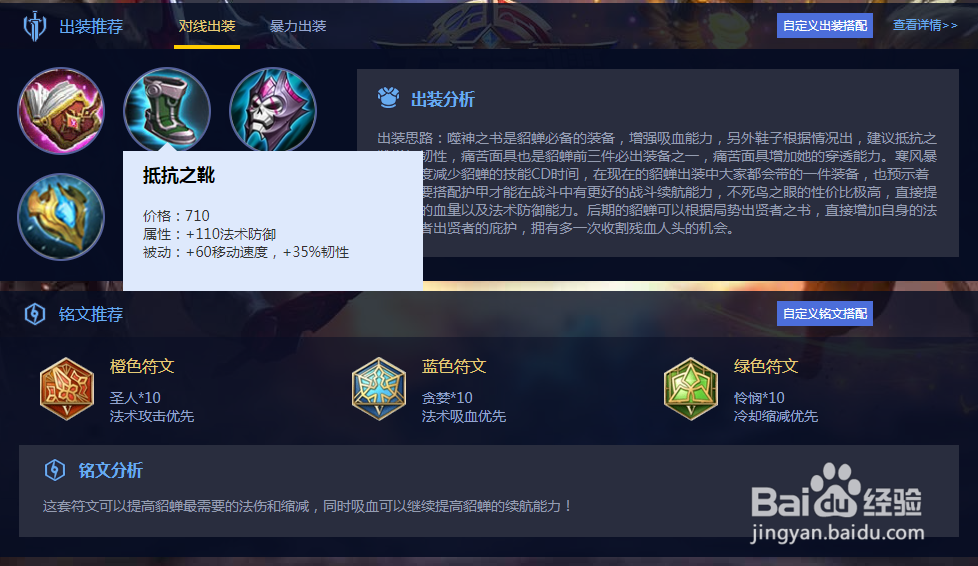
Task: Click the 橙色符文 heading text
Action: coord(142,366)
